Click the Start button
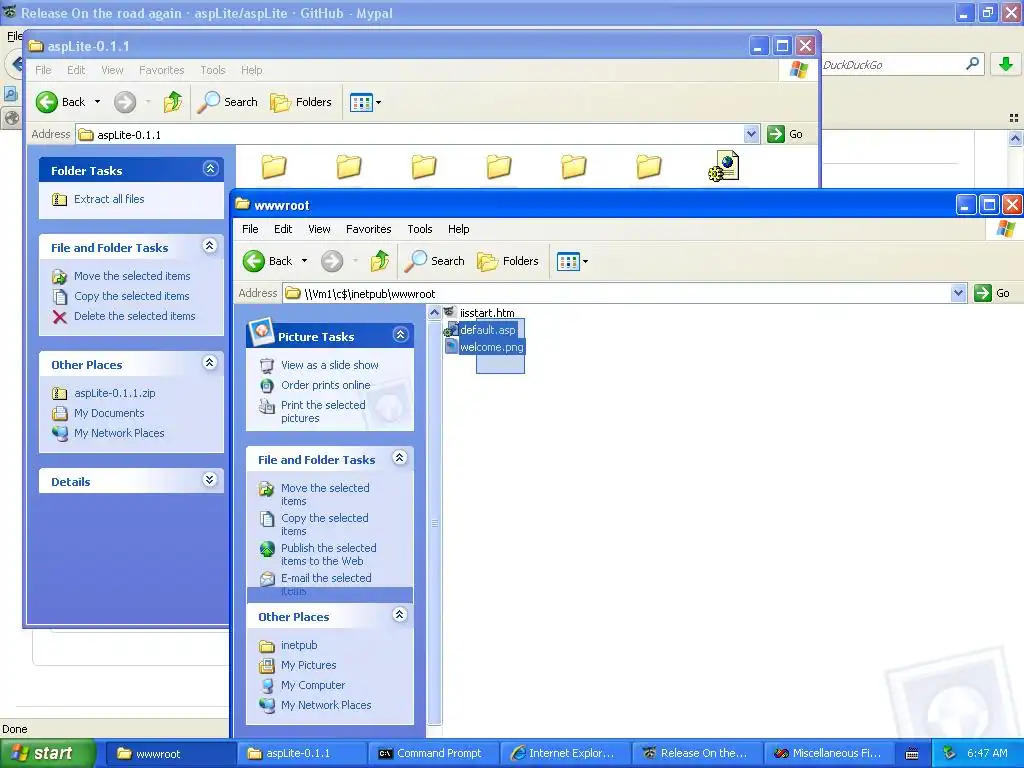The height and width of the screenshot is (768, 1024). point(46,754)
